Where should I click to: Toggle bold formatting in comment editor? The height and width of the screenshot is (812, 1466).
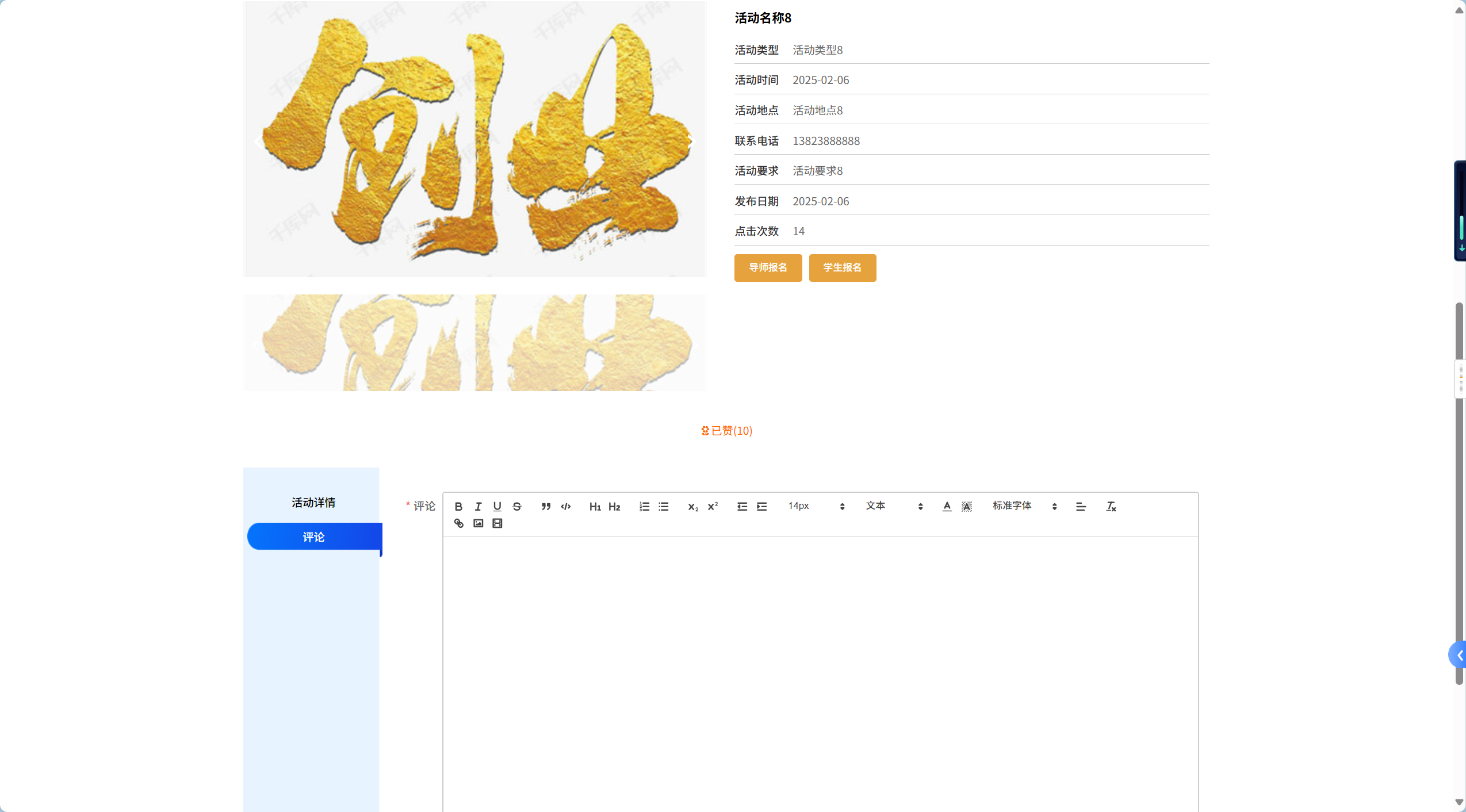tap(458, 507)
